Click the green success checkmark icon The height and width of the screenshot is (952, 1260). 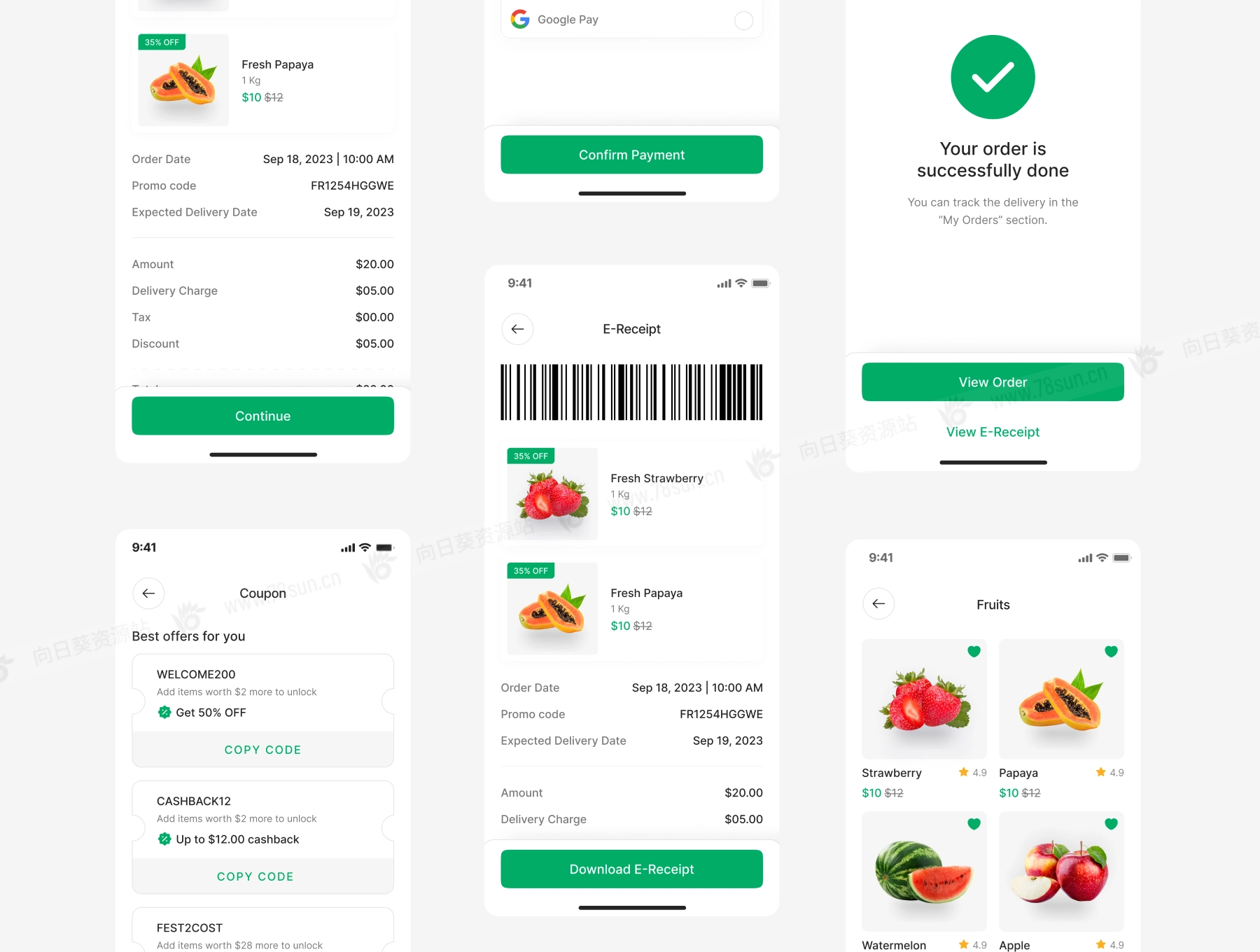993,77
